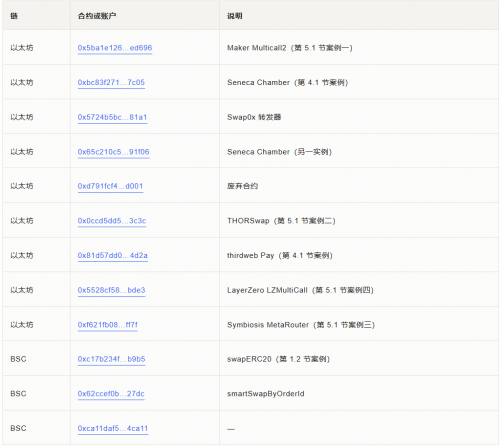This screenshot has height=448, width=500.
Task: Open address link 0x62ccef0b...27dc
Action: pos(111,394)
